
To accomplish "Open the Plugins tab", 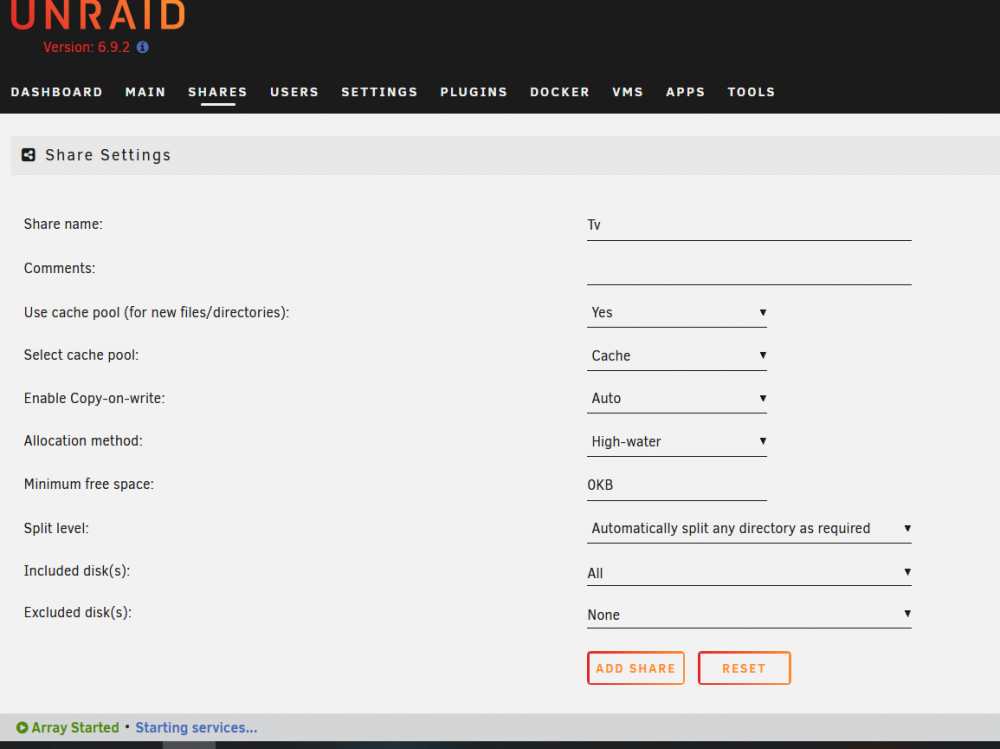I will point(474,92).
